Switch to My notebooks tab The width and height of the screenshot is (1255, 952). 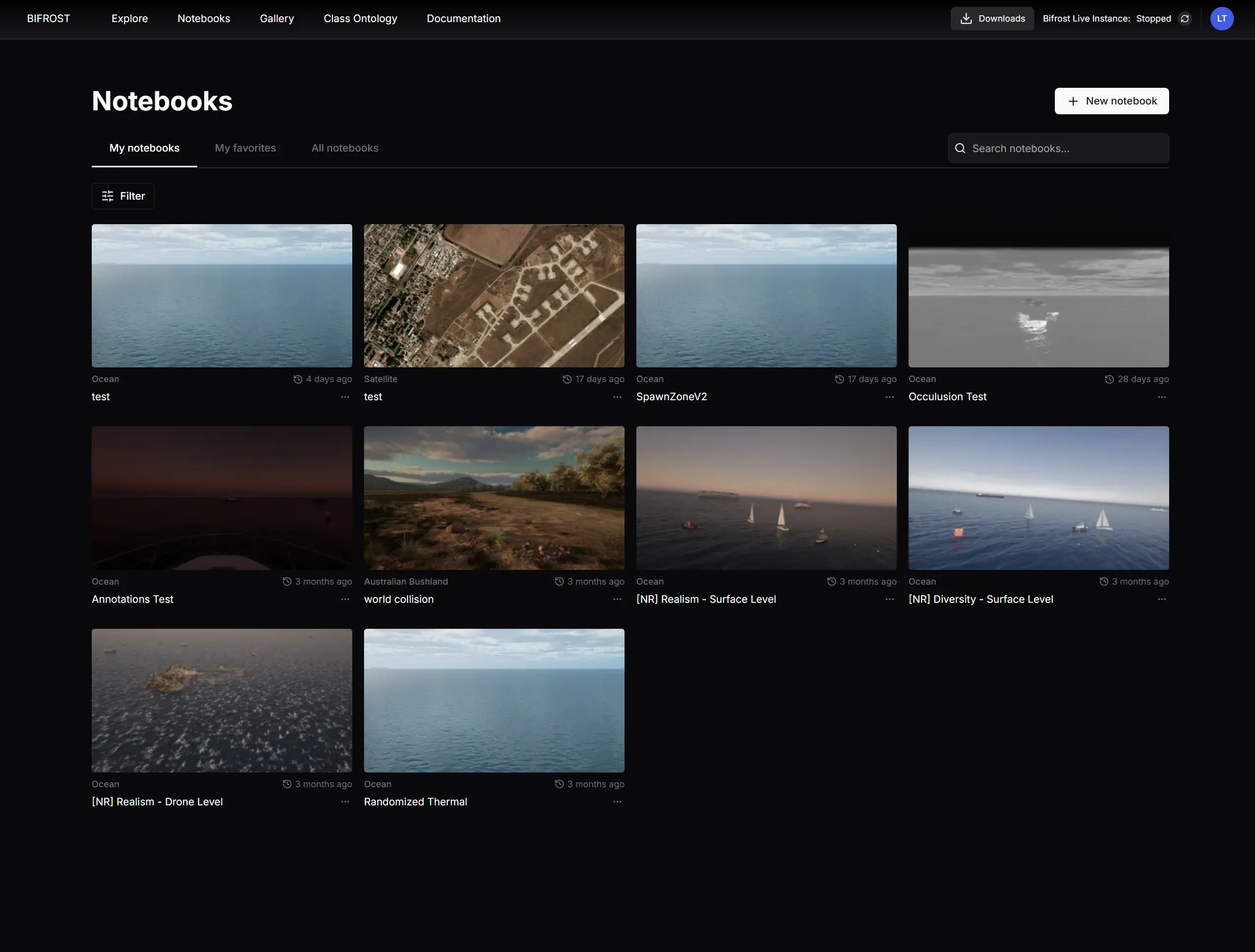coord(144,148)
